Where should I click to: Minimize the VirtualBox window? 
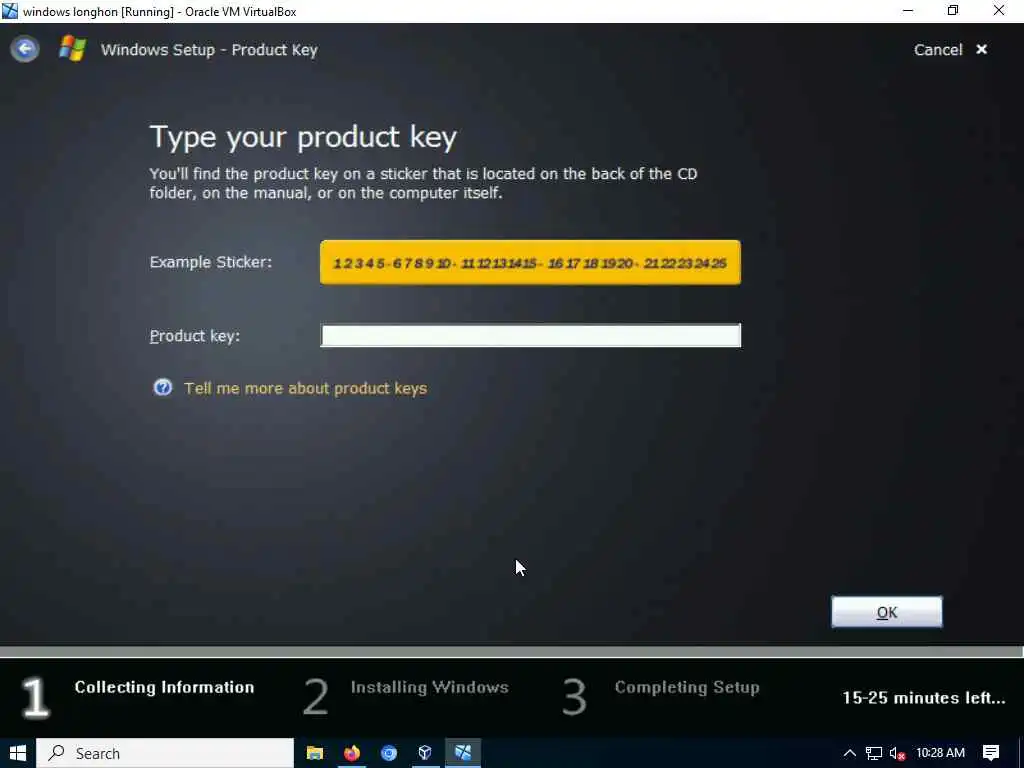(x=908, y=11)
